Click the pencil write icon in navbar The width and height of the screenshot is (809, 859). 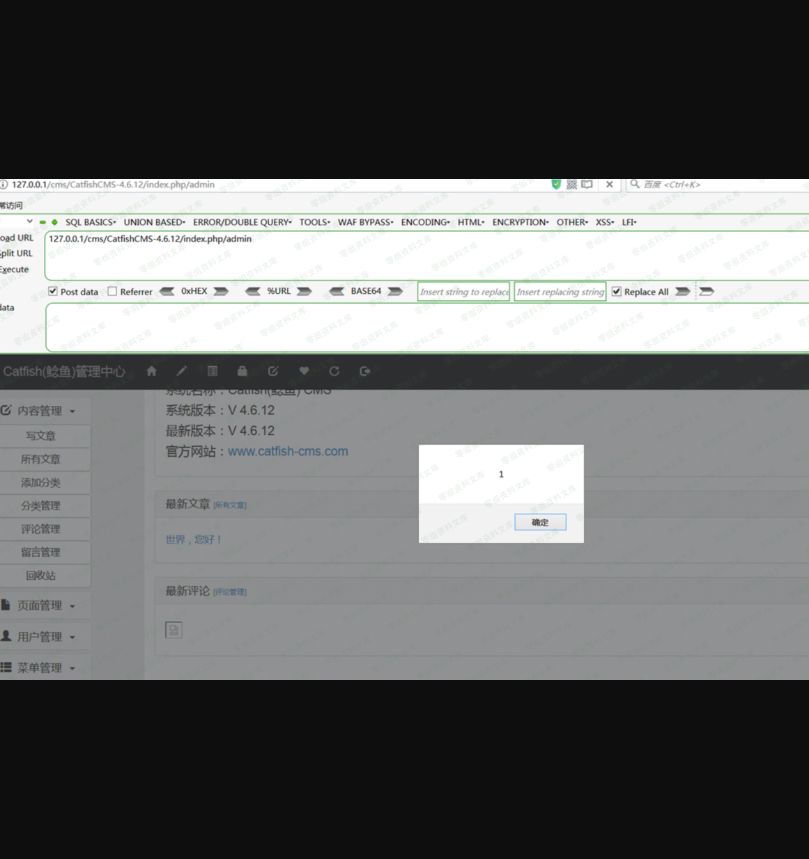182,371
